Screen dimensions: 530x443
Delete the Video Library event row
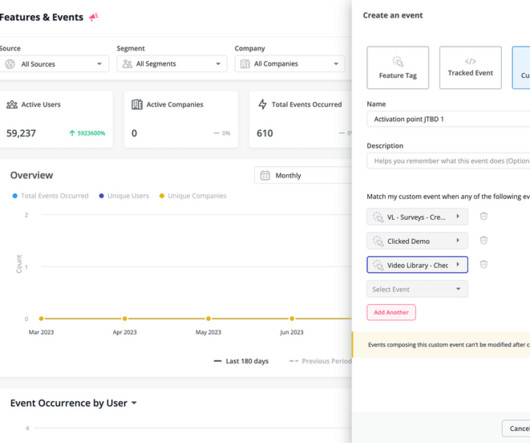pyautogui.click(x=484, y=264)
